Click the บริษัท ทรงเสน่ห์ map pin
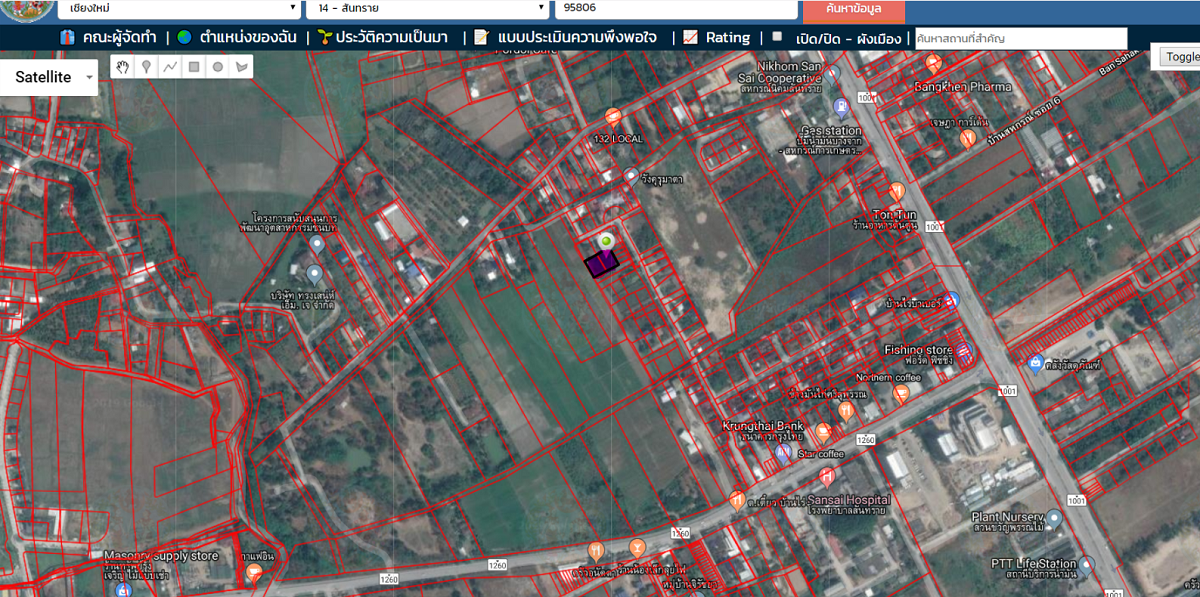 (313, 274)
